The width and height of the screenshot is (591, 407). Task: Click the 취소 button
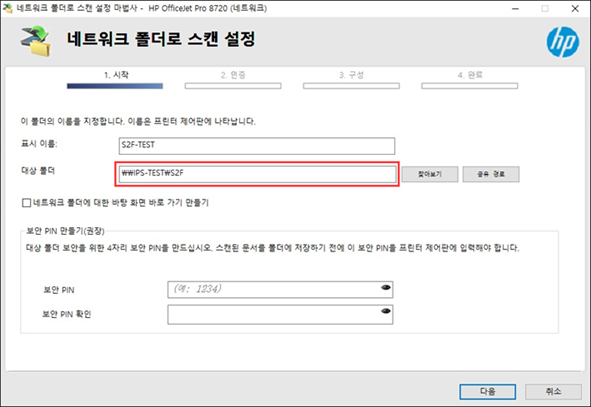tap(553, 392)
